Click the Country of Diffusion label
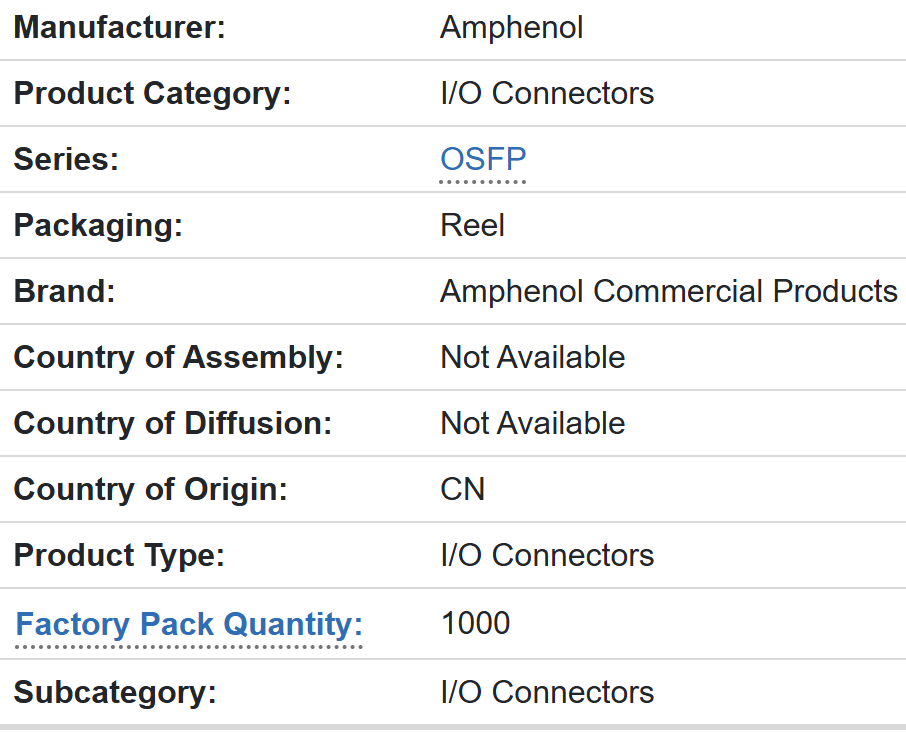This screenshot has width=906, height=732. tap(172, 424)
